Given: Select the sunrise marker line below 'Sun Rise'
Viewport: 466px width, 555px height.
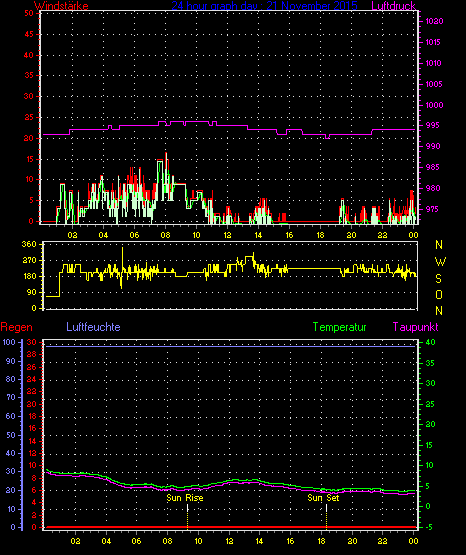Looking at the screenshot, I should [x=188, y=517].
